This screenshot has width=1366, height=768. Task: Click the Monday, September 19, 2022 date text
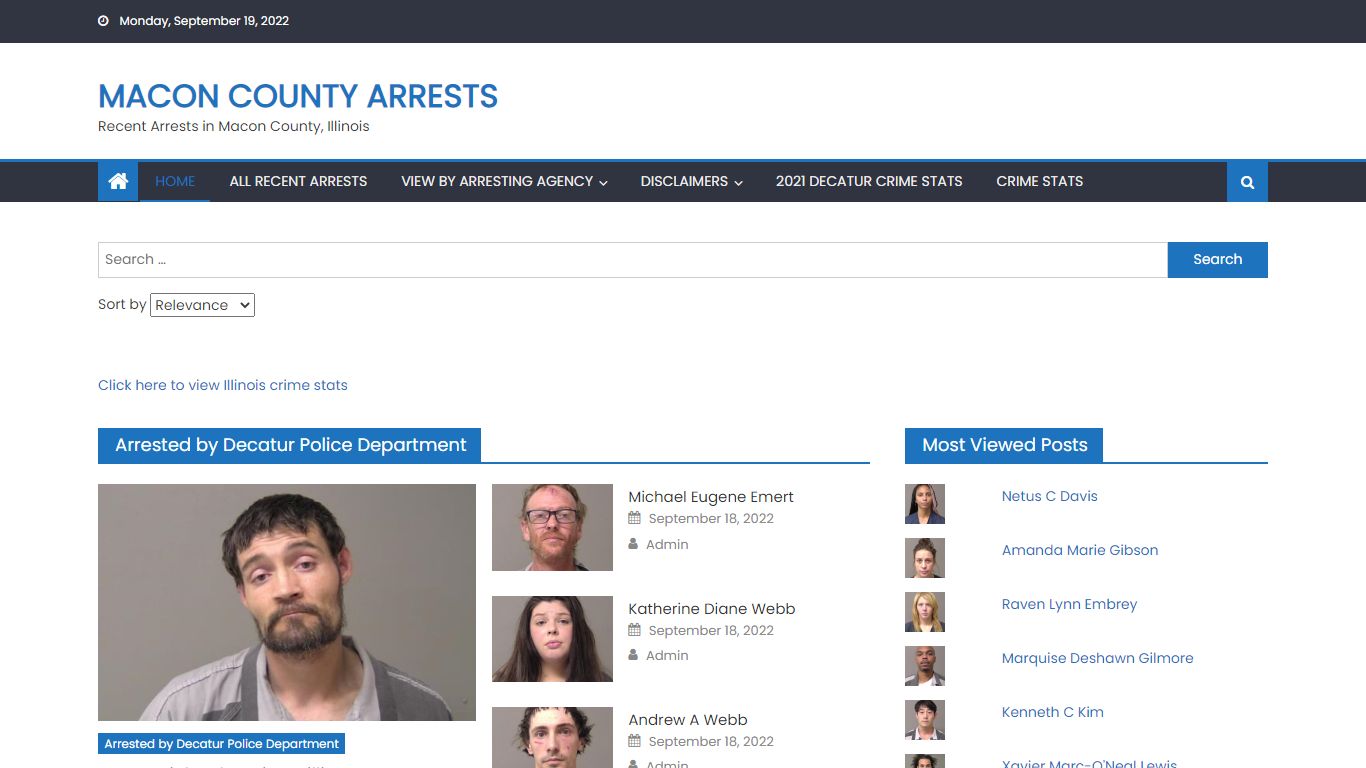(x=204, y=21)
